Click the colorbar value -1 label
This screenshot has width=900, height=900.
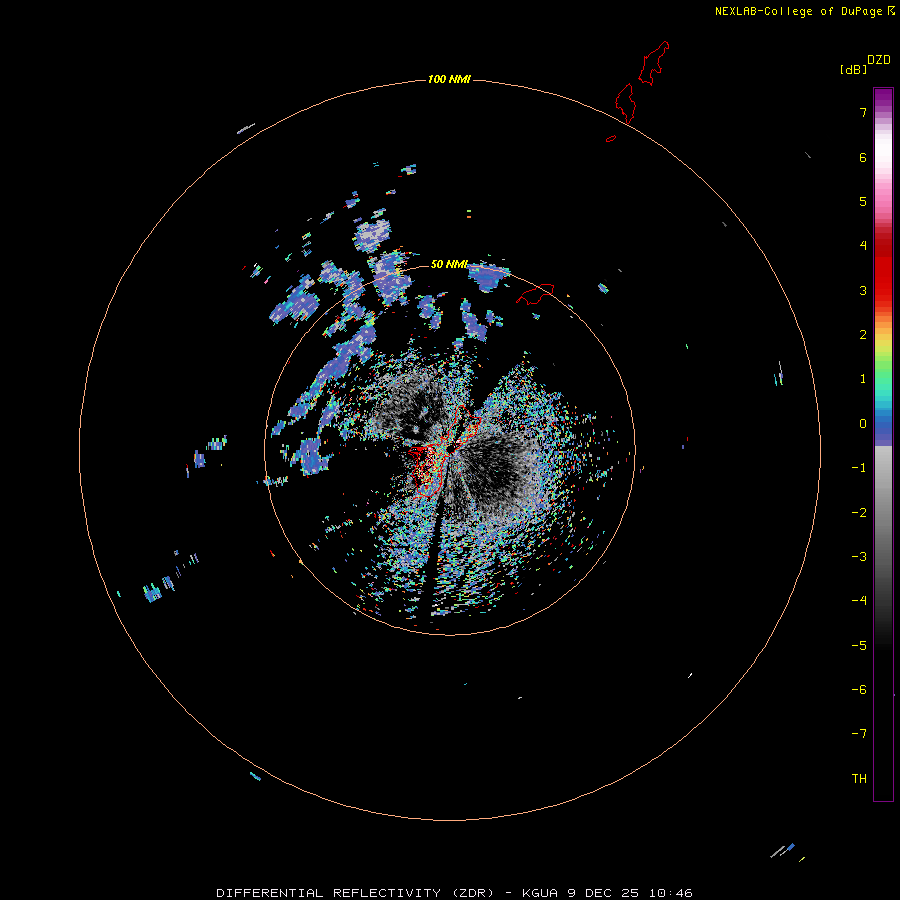point(859,468)
